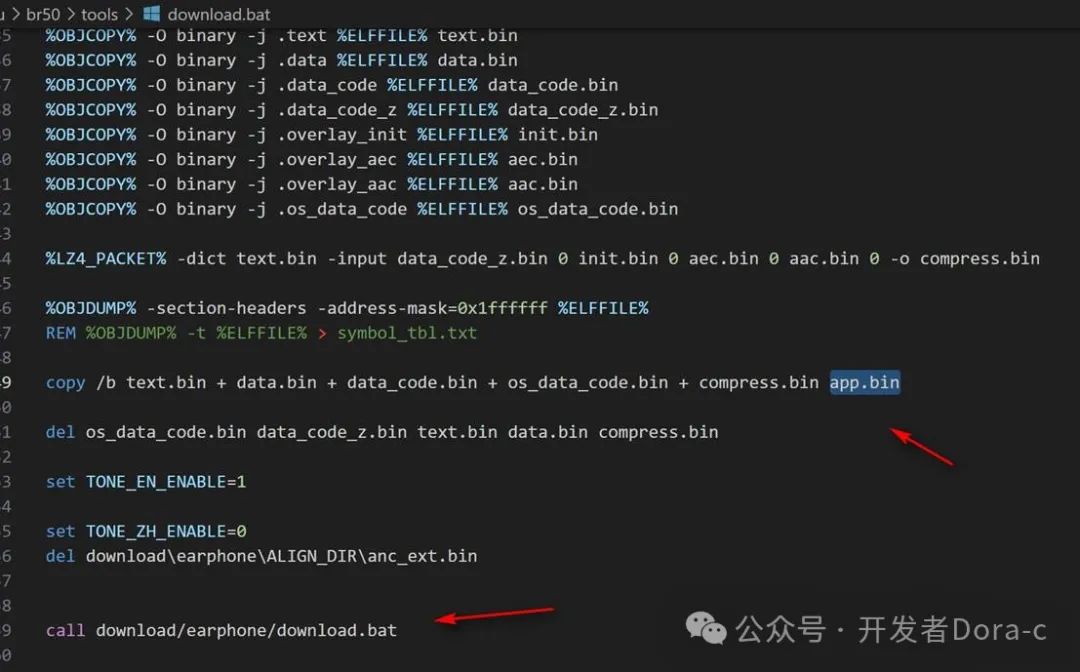Click TONE_ZH_ENABLE=0 variable

165,532
